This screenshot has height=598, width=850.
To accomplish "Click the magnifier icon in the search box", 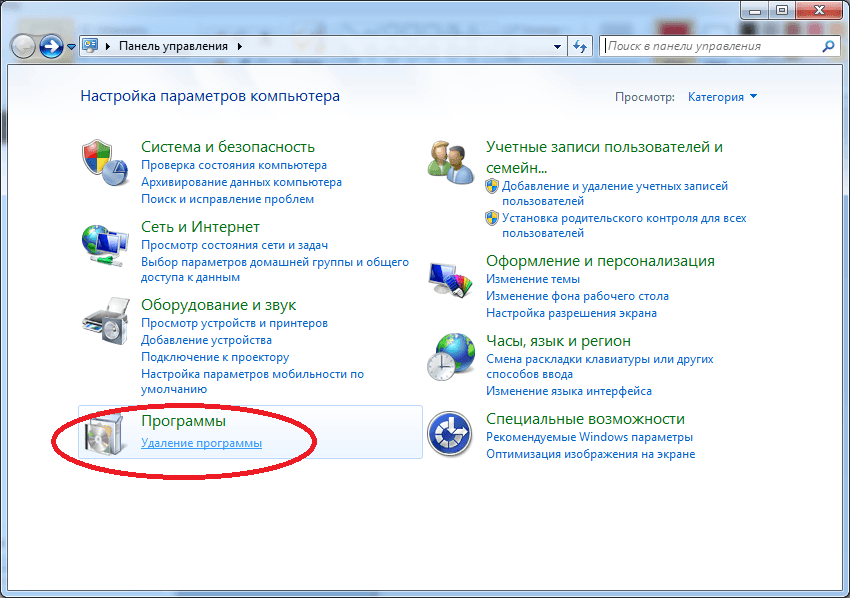I will pos(828,45).
